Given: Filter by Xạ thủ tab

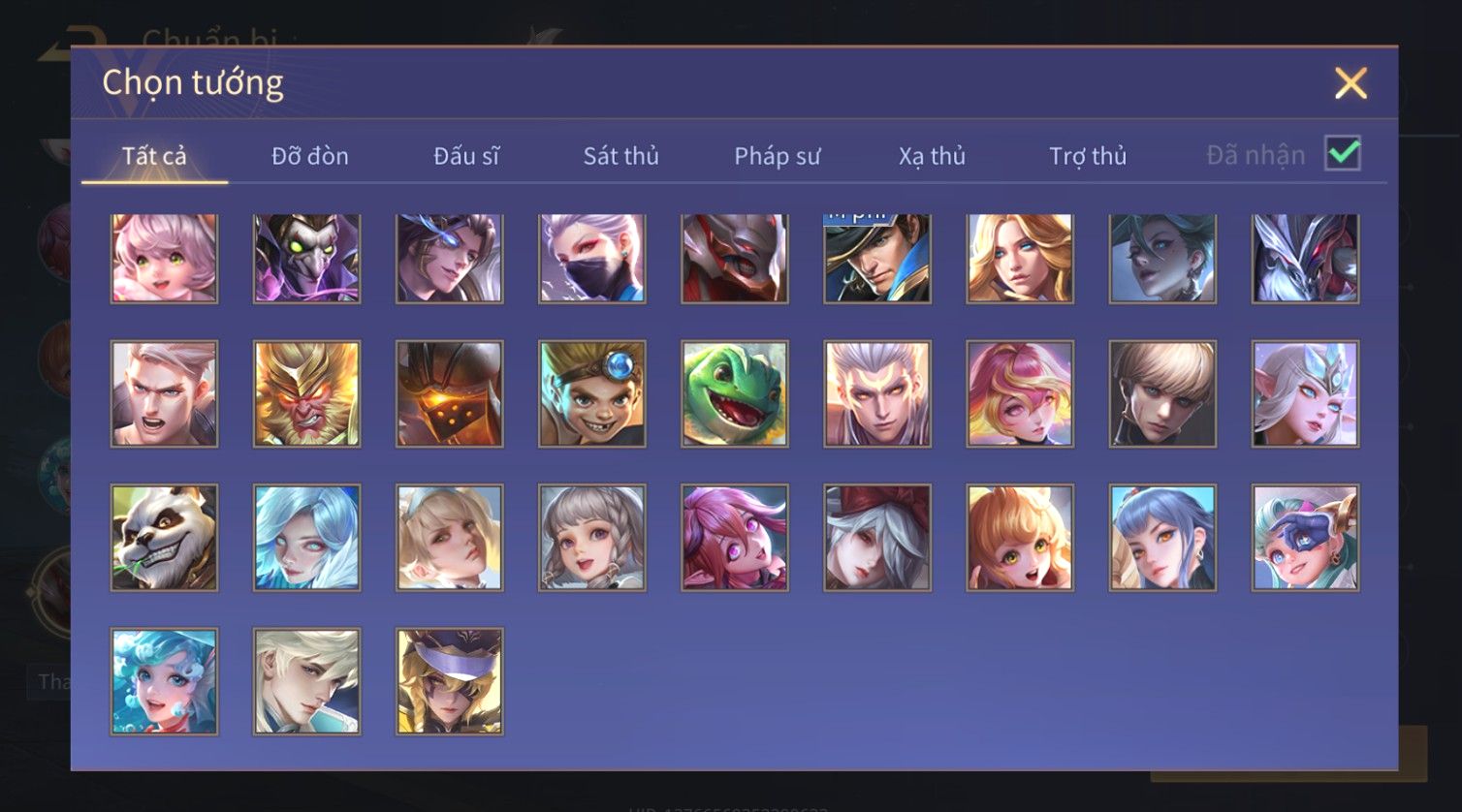Looking at the screenshot, I should click(x=932, y=156).
